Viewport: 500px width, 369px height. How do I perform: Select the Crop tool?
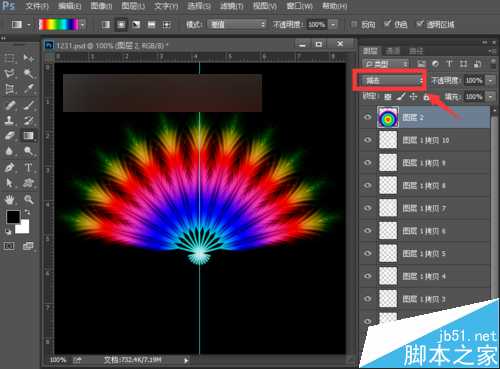pyautogui.click(x=9, y=89)
